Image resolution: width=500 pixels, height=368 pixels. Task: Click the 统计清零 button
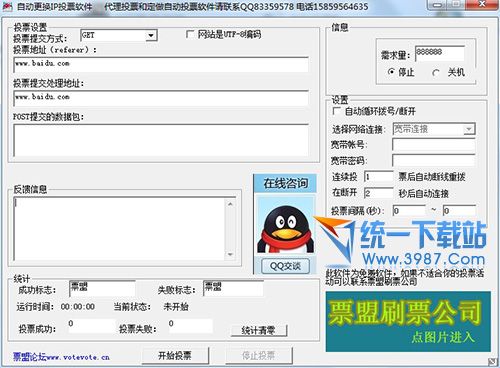click(x=259, y=330)
